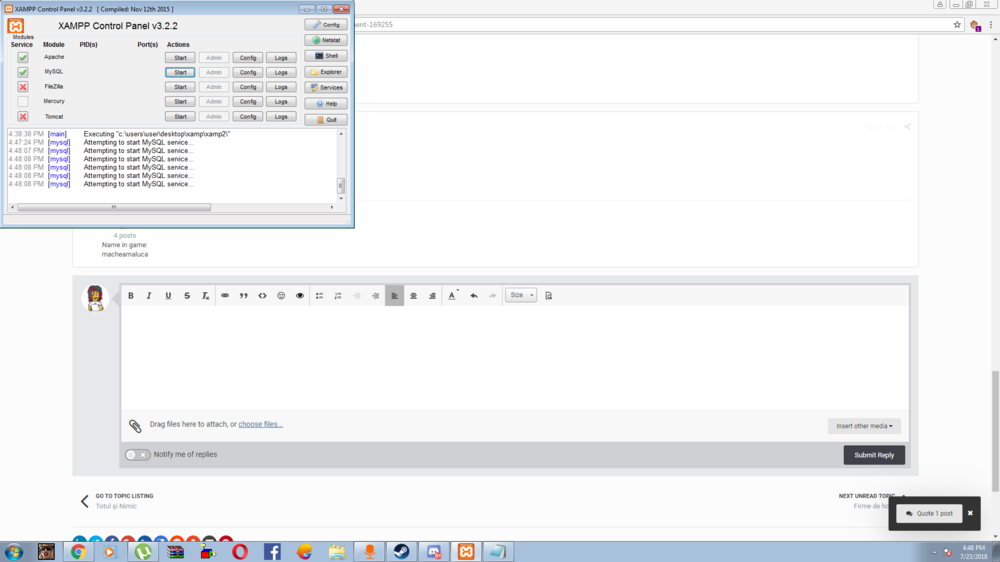Toggle the FileZilla service install mark

(x=23, y=87)
